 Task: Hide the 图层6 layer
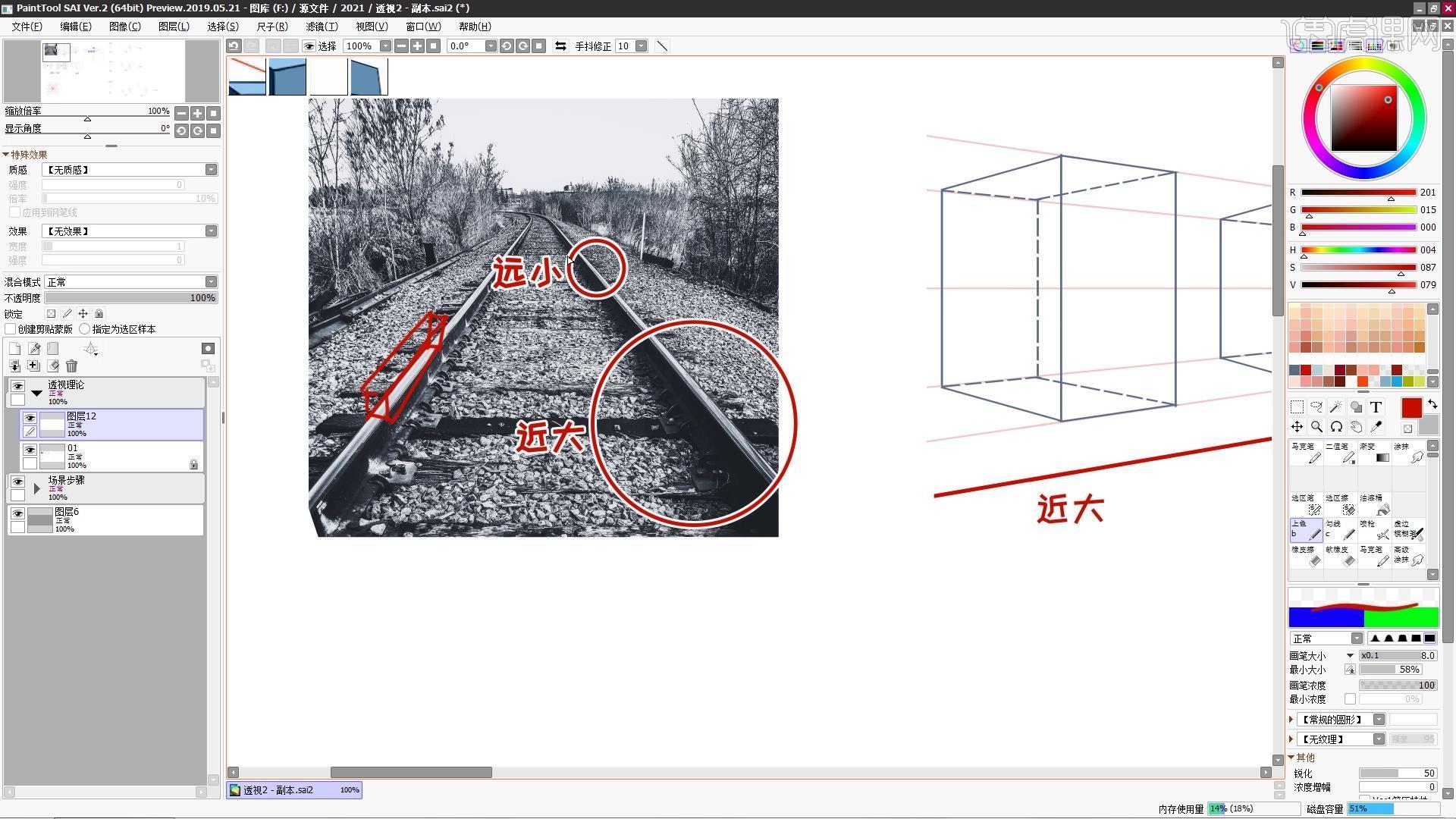pyautogui.click(x=17, y=513)
